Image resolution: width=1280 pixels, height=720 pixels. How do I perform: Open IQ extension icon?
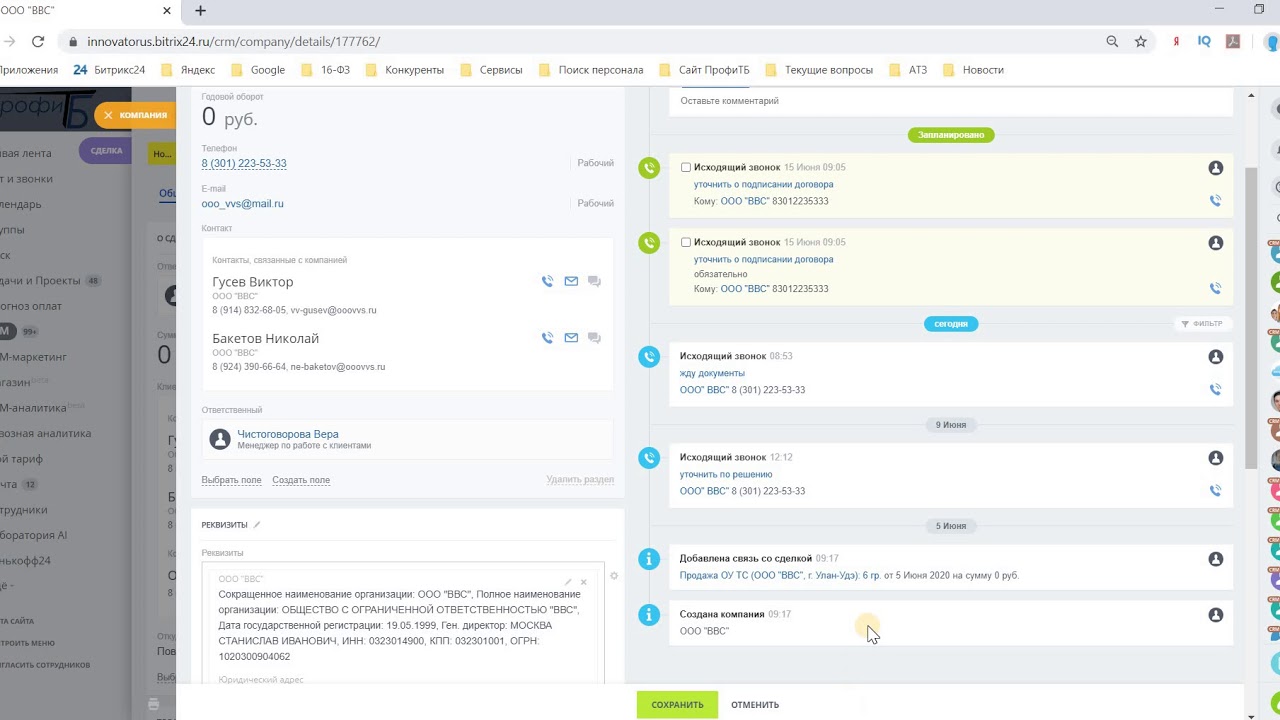[x=1204, y=42]
